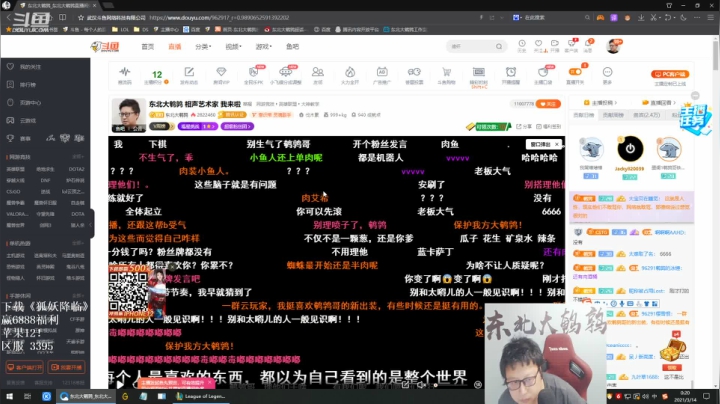Open the heart follow icon in header

coord(538,45)
